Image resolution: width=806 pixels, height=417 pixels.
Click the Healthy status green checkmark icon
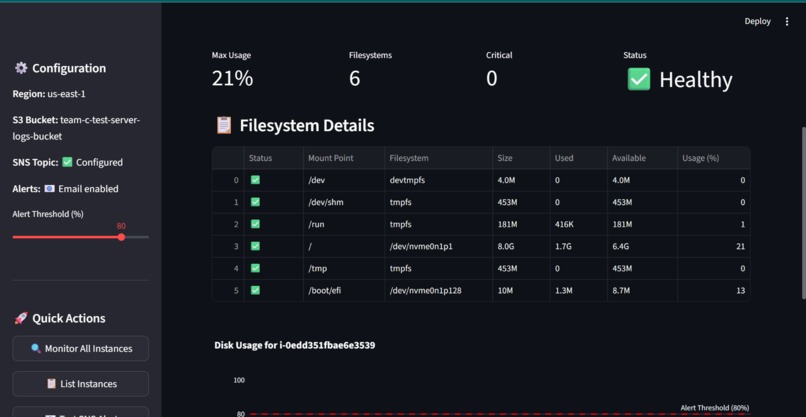[x=638, y=79]
